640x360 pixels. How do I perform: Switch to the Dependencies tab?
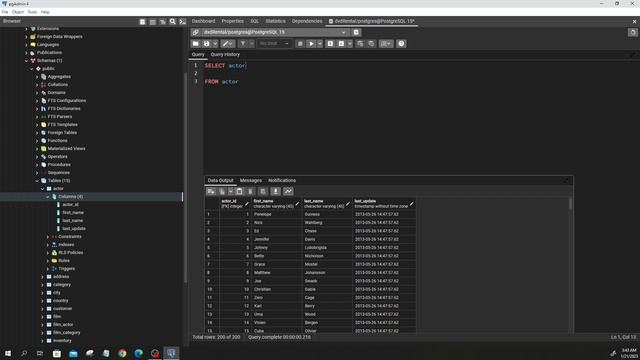[x=307, y=21]
